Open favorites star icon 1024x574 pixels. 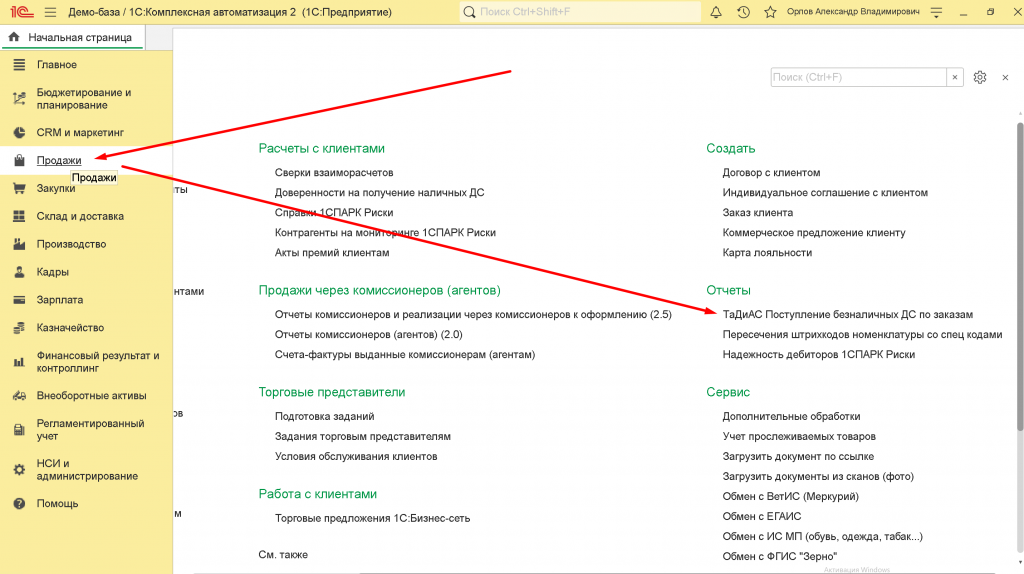point(770,12)
